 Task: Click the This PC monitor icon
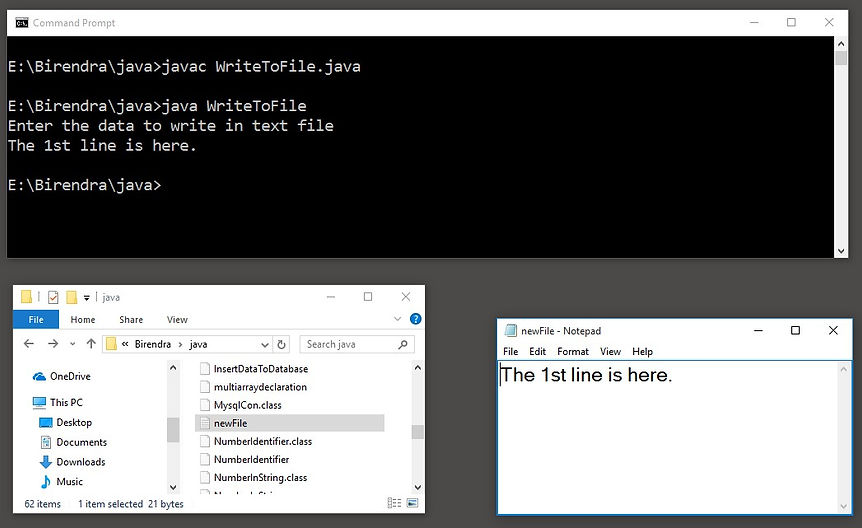(39, 403)
